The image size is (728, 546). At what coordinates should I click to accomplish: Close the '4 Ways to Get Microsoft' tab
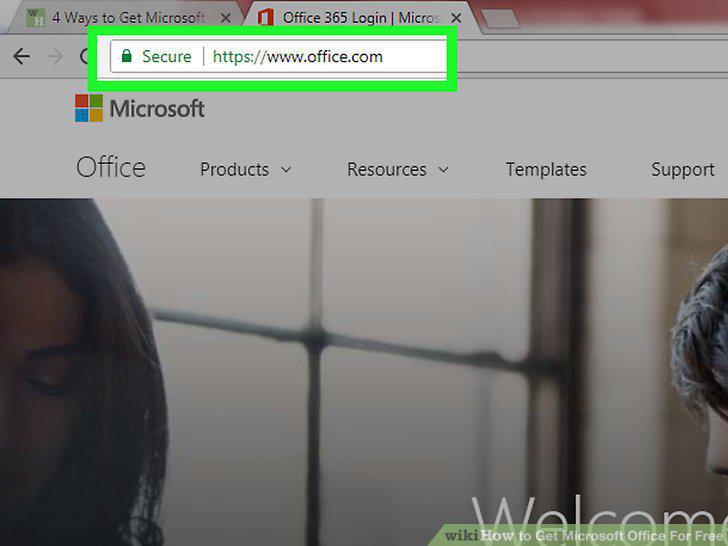[x=226, y=18]
